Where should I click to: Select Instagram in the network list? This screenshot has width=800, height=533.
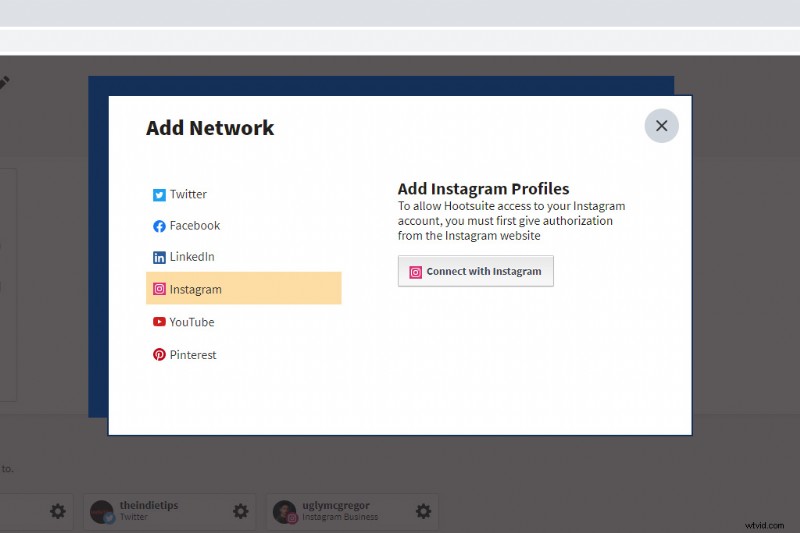(x=243, y=288)
